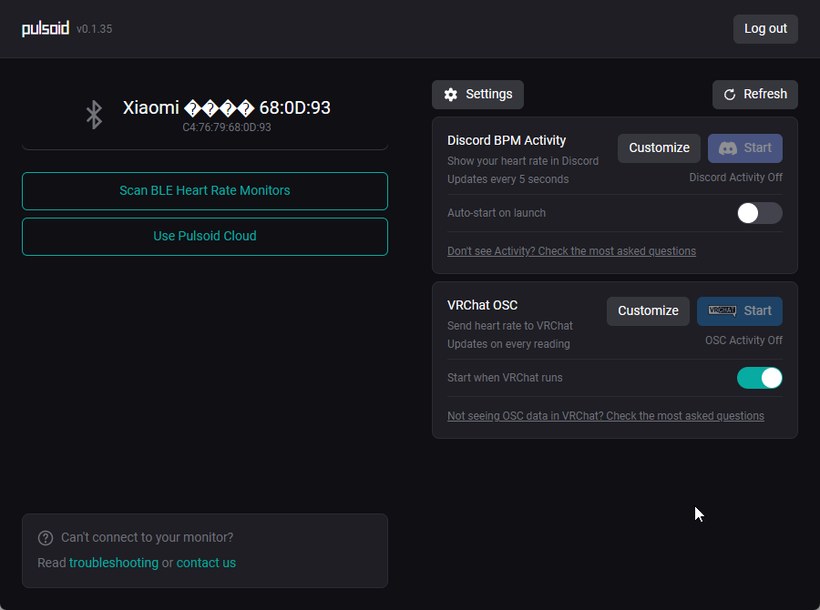Scan BLE Heart Rate Monitors
This screenshot has height=610, width=820.
pyautogui.click(x=204, y=190)
